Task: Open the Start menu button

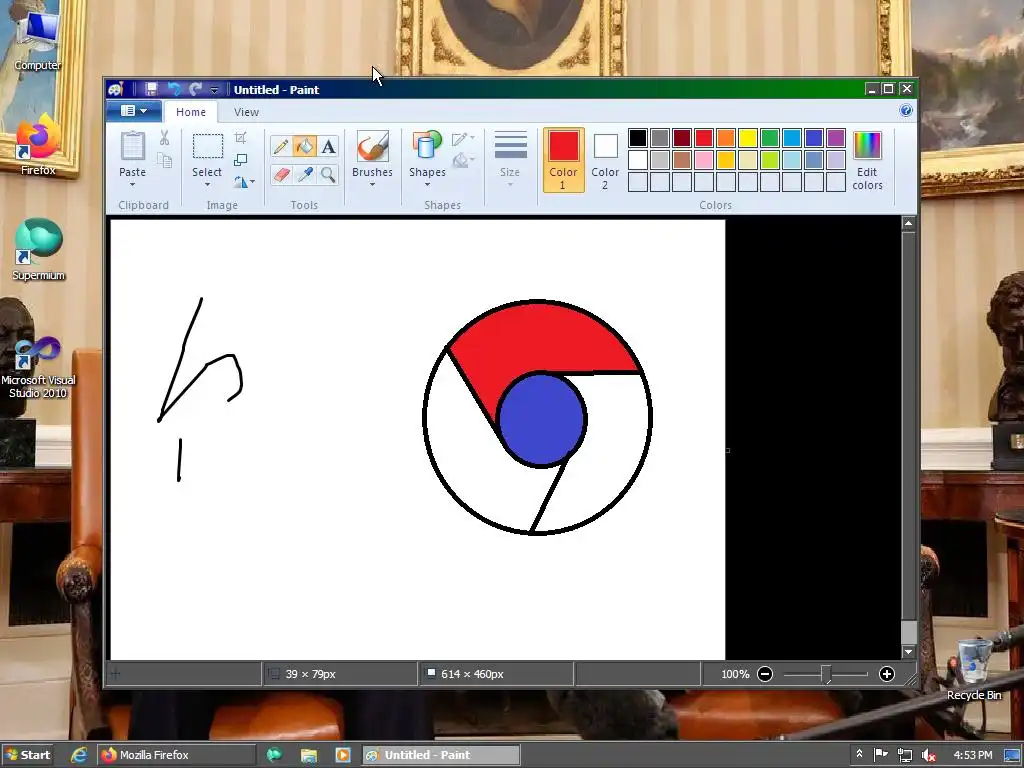Action: tap(28, 755)
